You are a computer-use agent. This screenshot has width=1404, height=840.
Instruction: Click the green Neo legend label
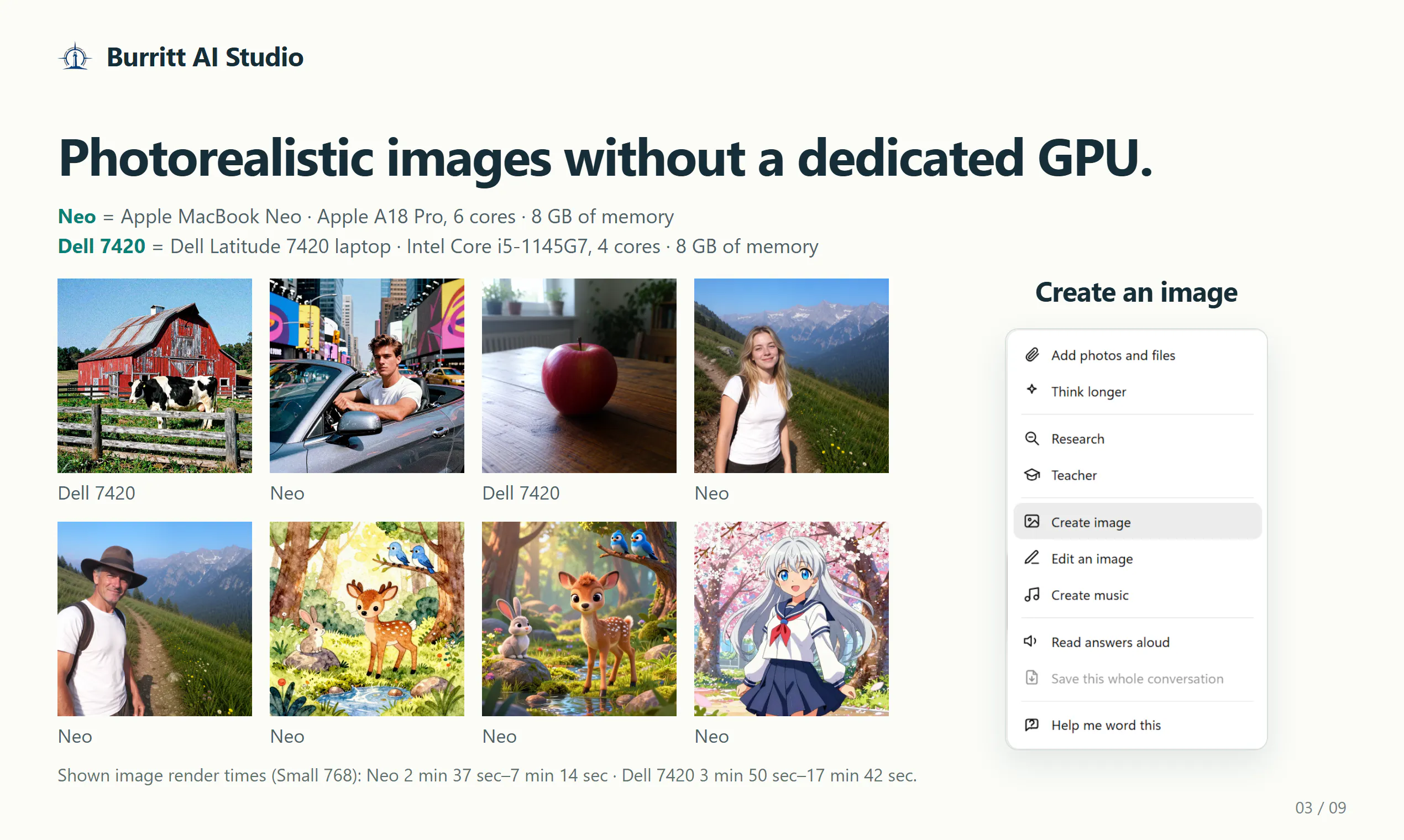coord(77,216)
